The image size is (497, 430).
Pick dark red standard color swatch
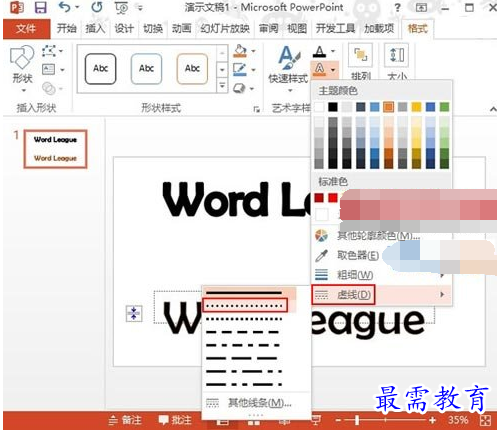[x=319, y=198]
